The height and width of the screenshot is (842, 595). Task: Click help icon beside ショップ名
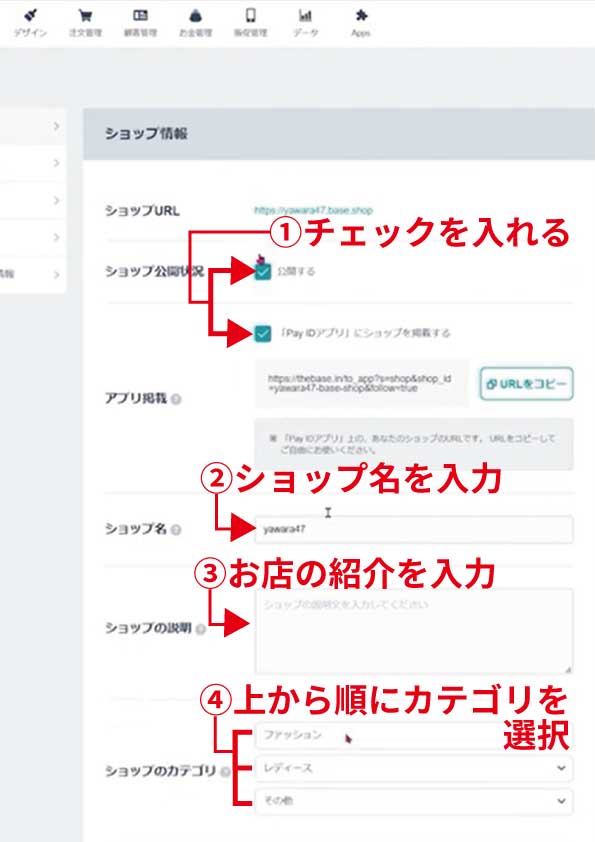176,529
